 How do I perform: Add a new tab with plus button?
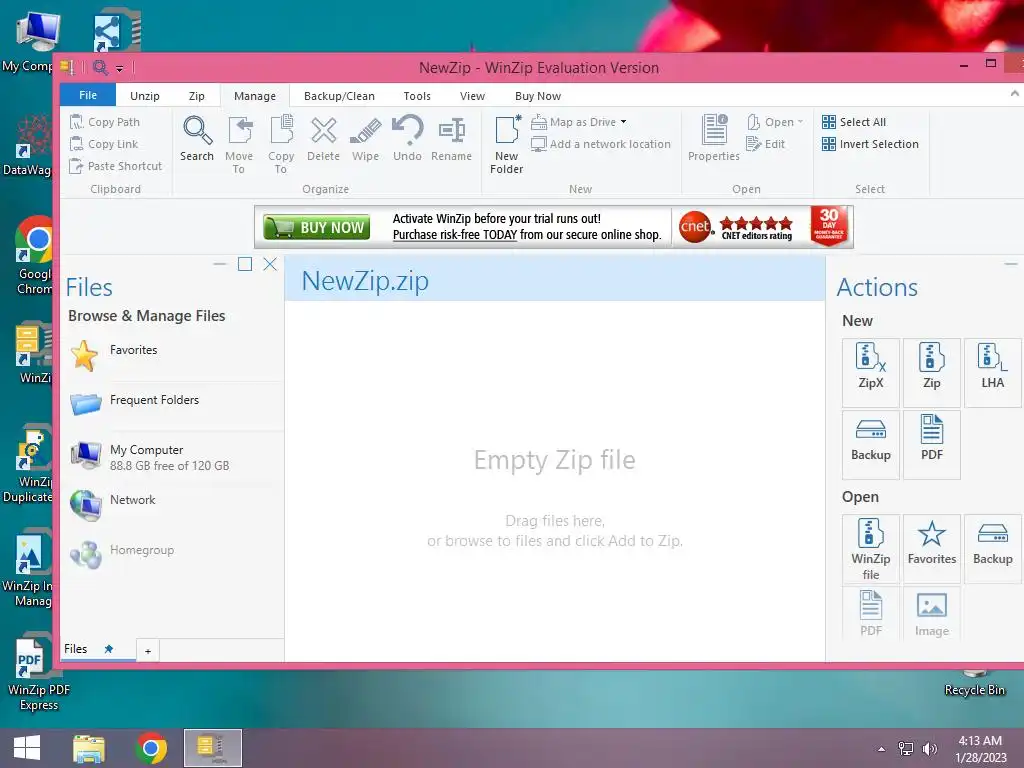click(148, 651)
